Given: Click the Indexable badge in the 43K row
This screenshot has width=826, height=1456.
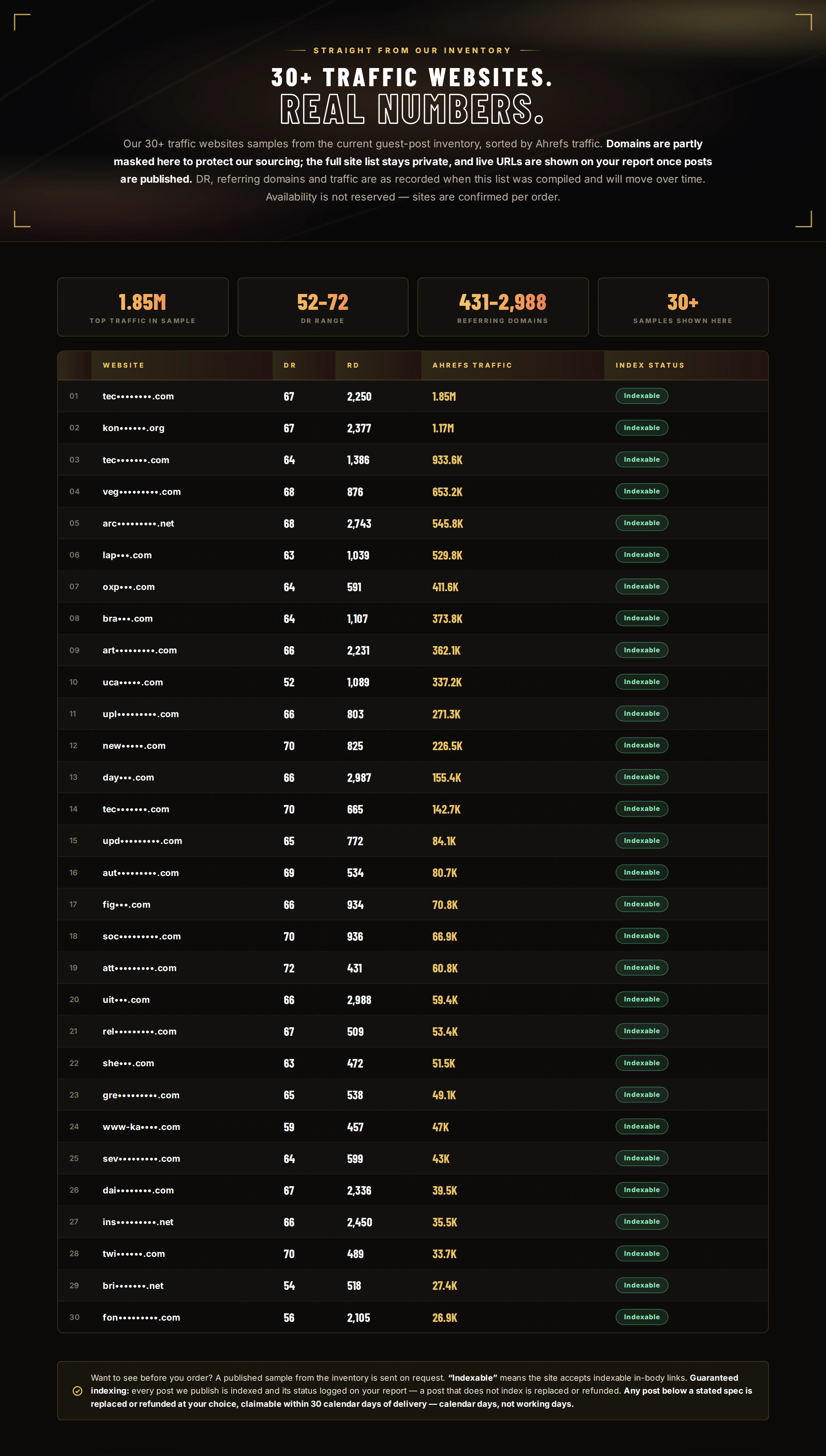Looking at the screenshot, I should click(x=642, y=1158).
